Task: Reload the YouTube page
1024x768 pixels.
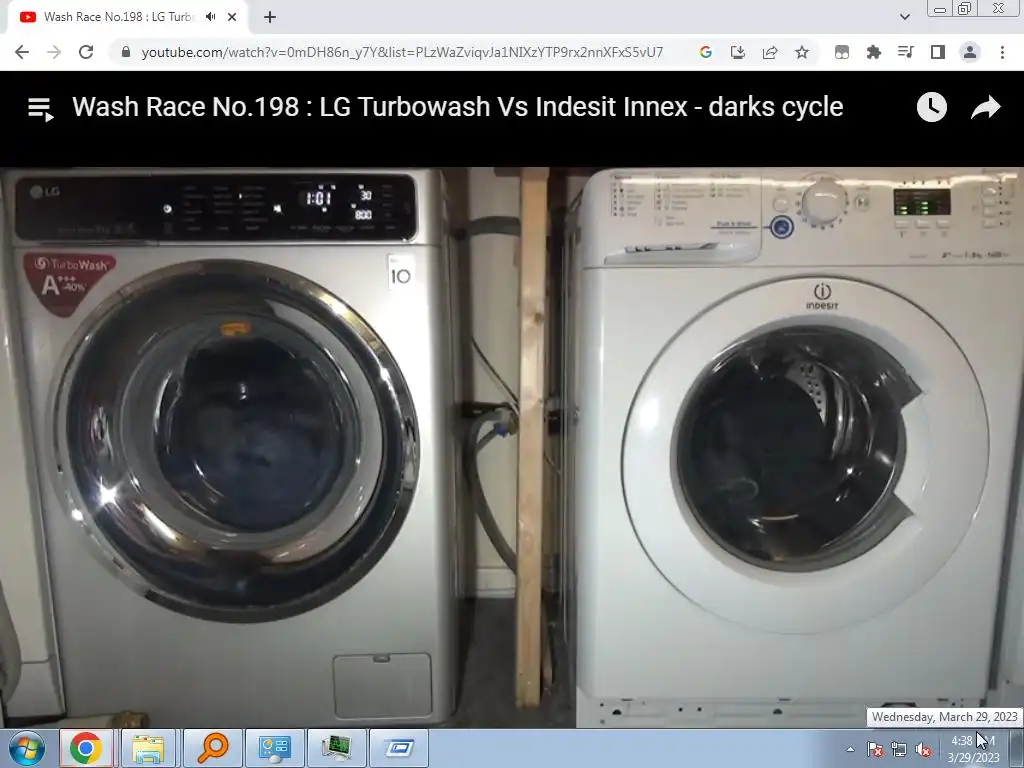Action: [x=86, y=52]
